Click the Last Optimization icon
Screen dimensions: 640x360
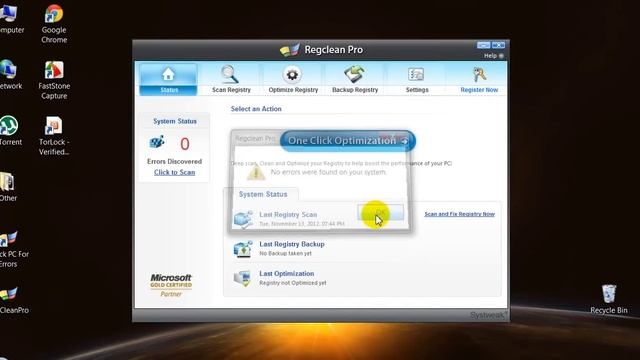[242, 278]
